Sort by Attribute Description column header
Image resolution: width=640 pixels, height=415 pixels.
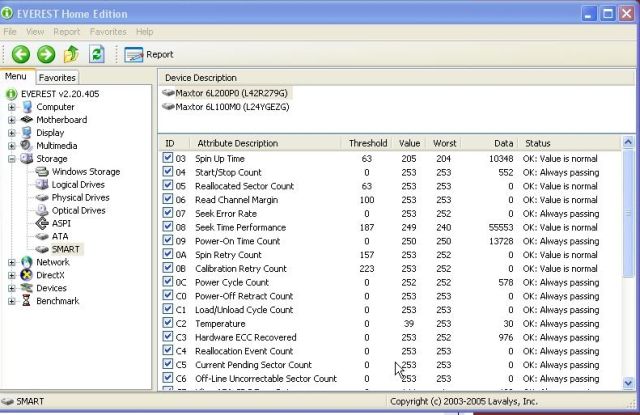265,143
